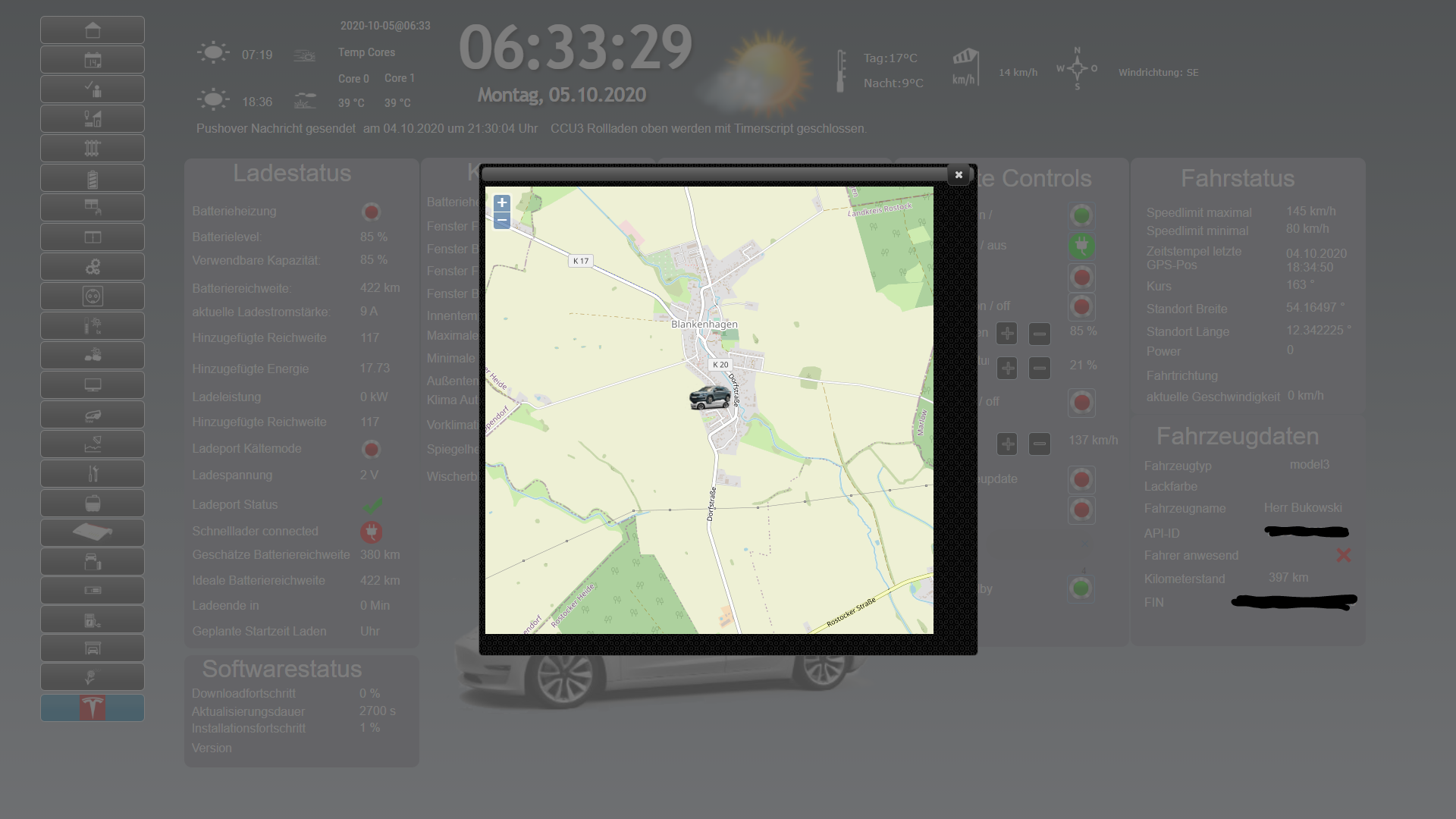1456x819 pixels.
Task: Open the radiator heating page
Action: [x=93, y=149]
